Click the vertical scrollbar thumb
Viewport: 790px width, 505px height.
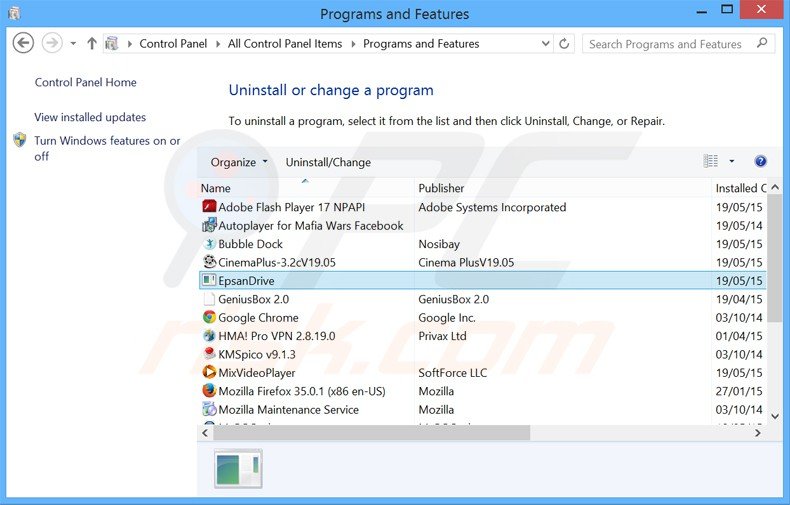[x=775, y=257]
